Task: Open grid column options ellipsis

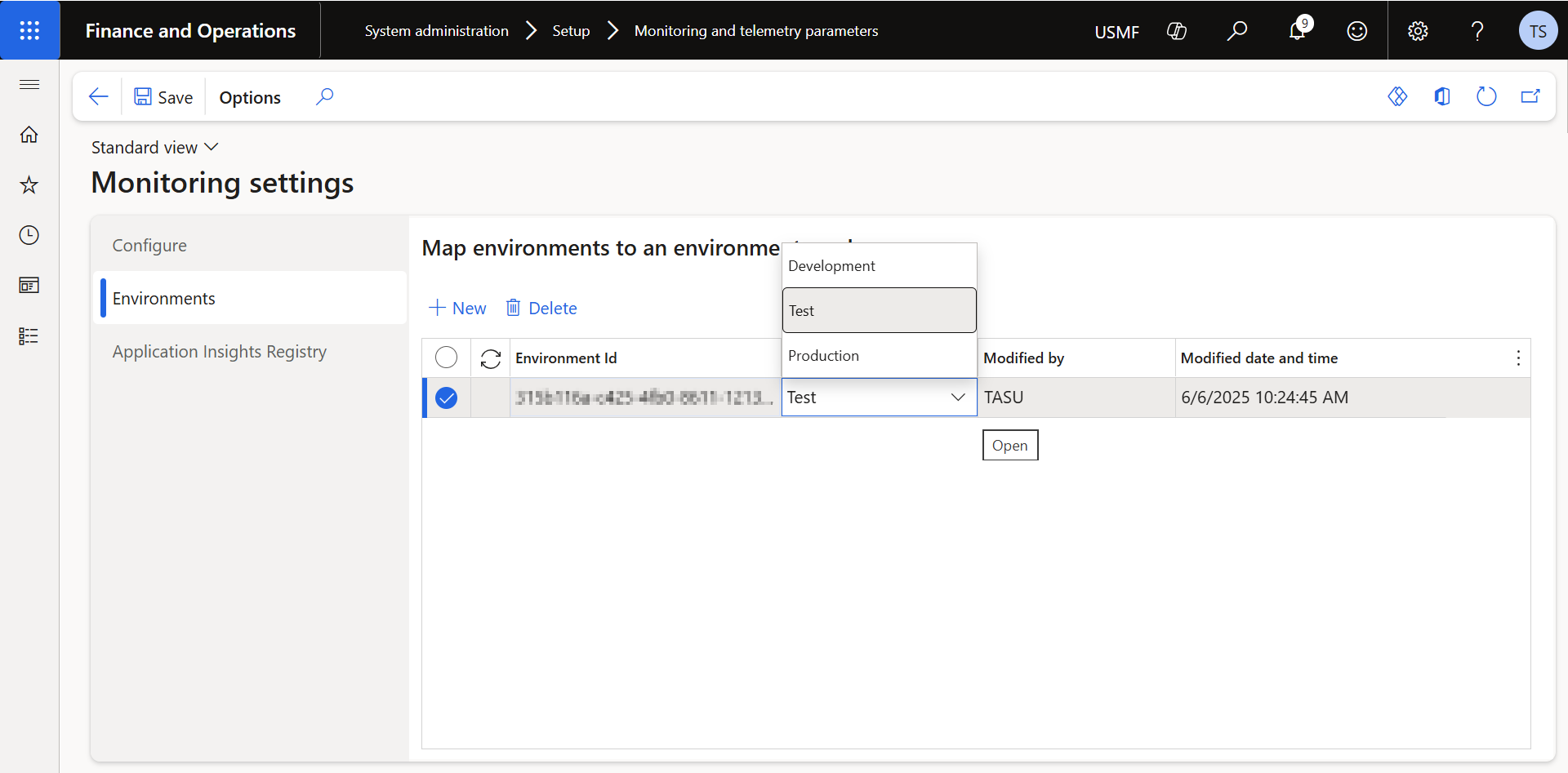Action: [1518, 358]
